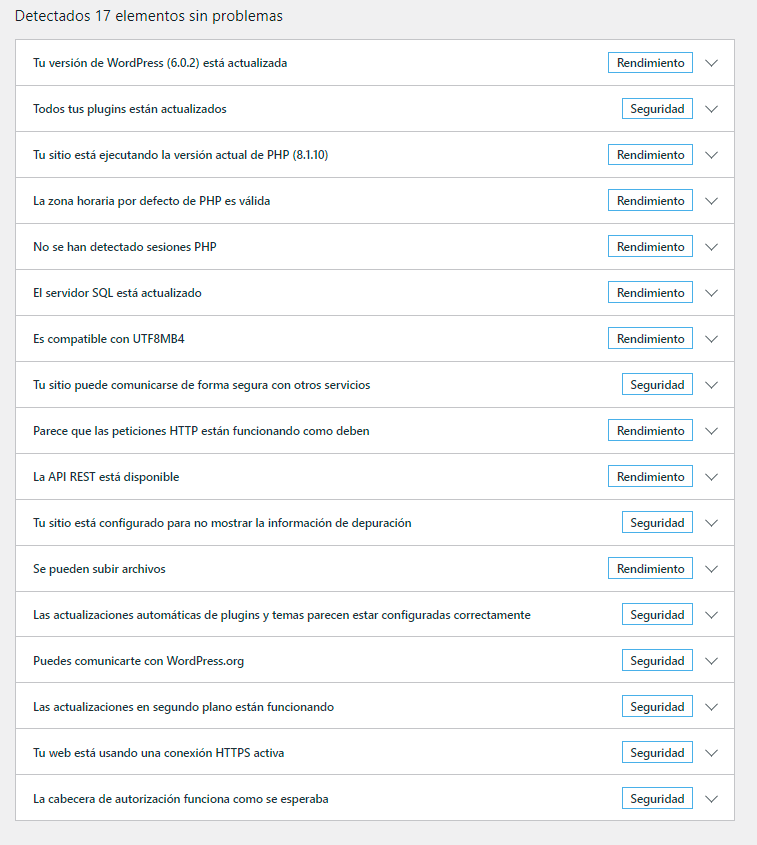Click Seguridad badge on plugins actualizados row
Screen dimensions: 757x845
[x=657, y=108]
